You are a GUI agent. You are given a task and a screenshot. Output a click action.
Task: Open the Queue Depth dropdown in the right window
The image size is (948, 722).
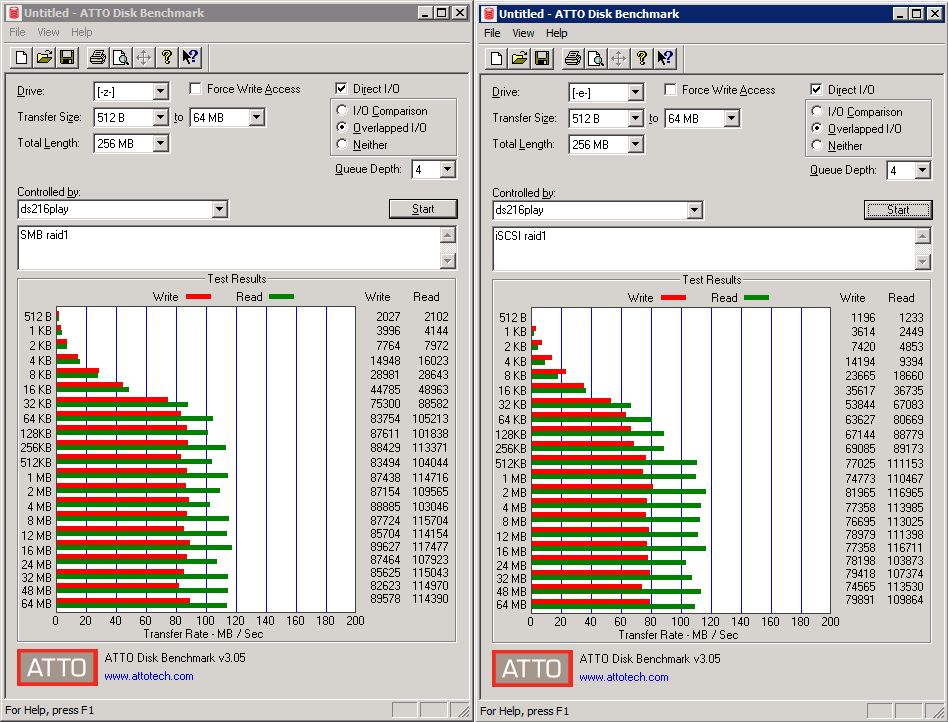pos(923,171)
